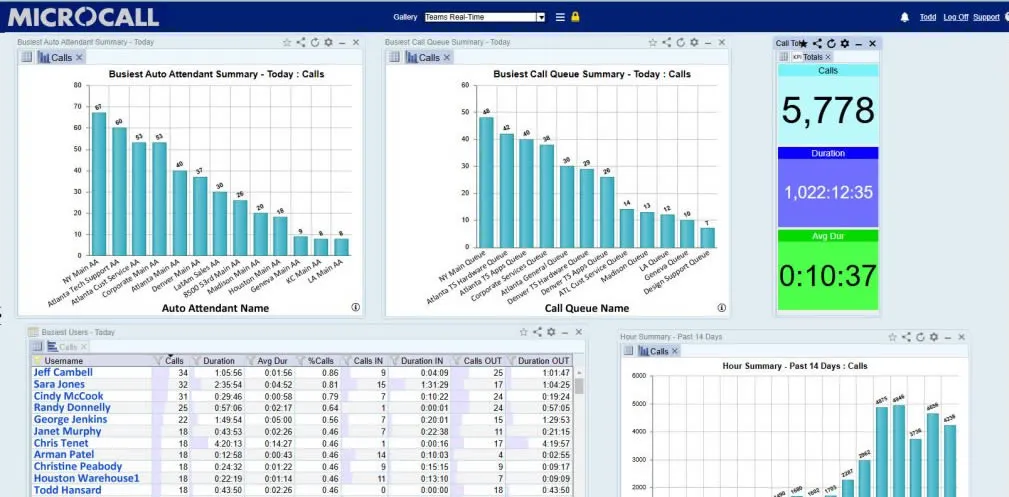Screen dimensions: 1009x497
Task: Click the 5,778 Calls total tile
Action: click(828, 106)
